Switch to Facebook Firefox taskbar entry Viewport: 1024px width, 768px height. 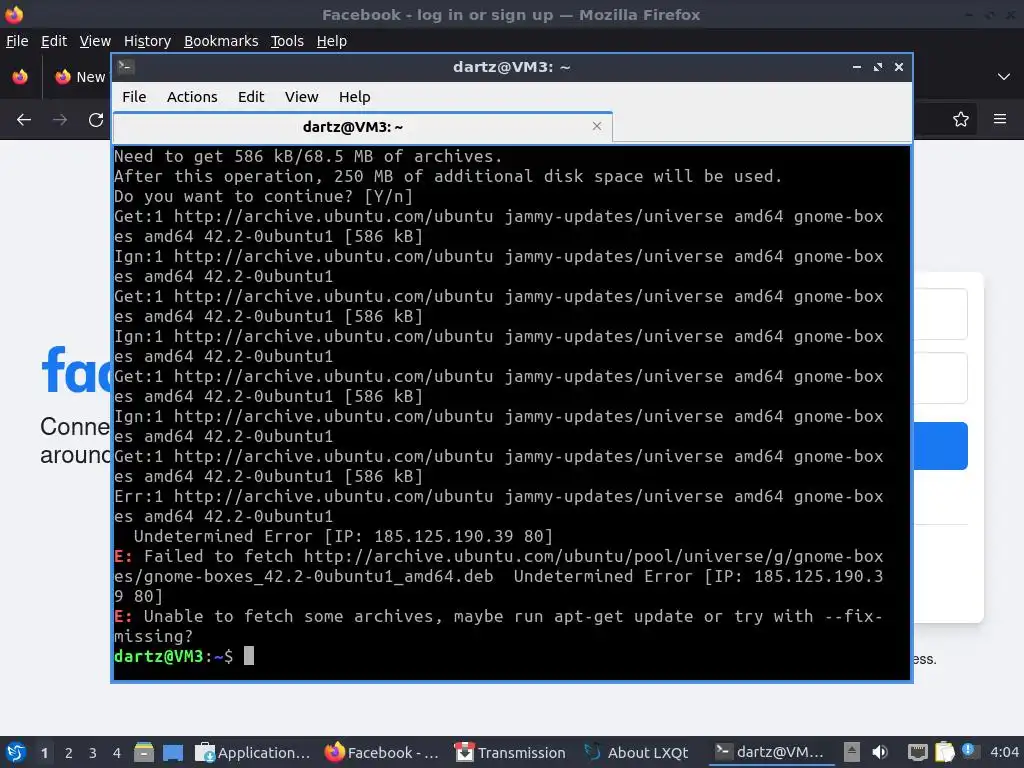[382, 752]
